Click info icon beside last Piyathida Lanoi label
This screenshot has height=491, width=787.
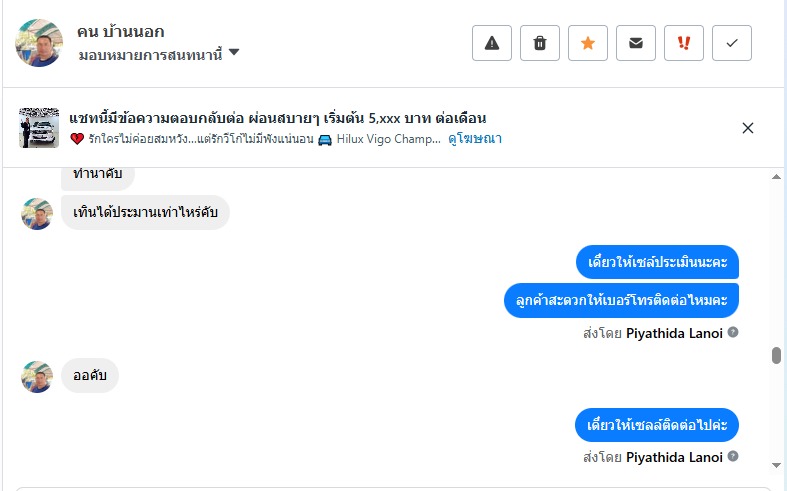pos(733,456)
